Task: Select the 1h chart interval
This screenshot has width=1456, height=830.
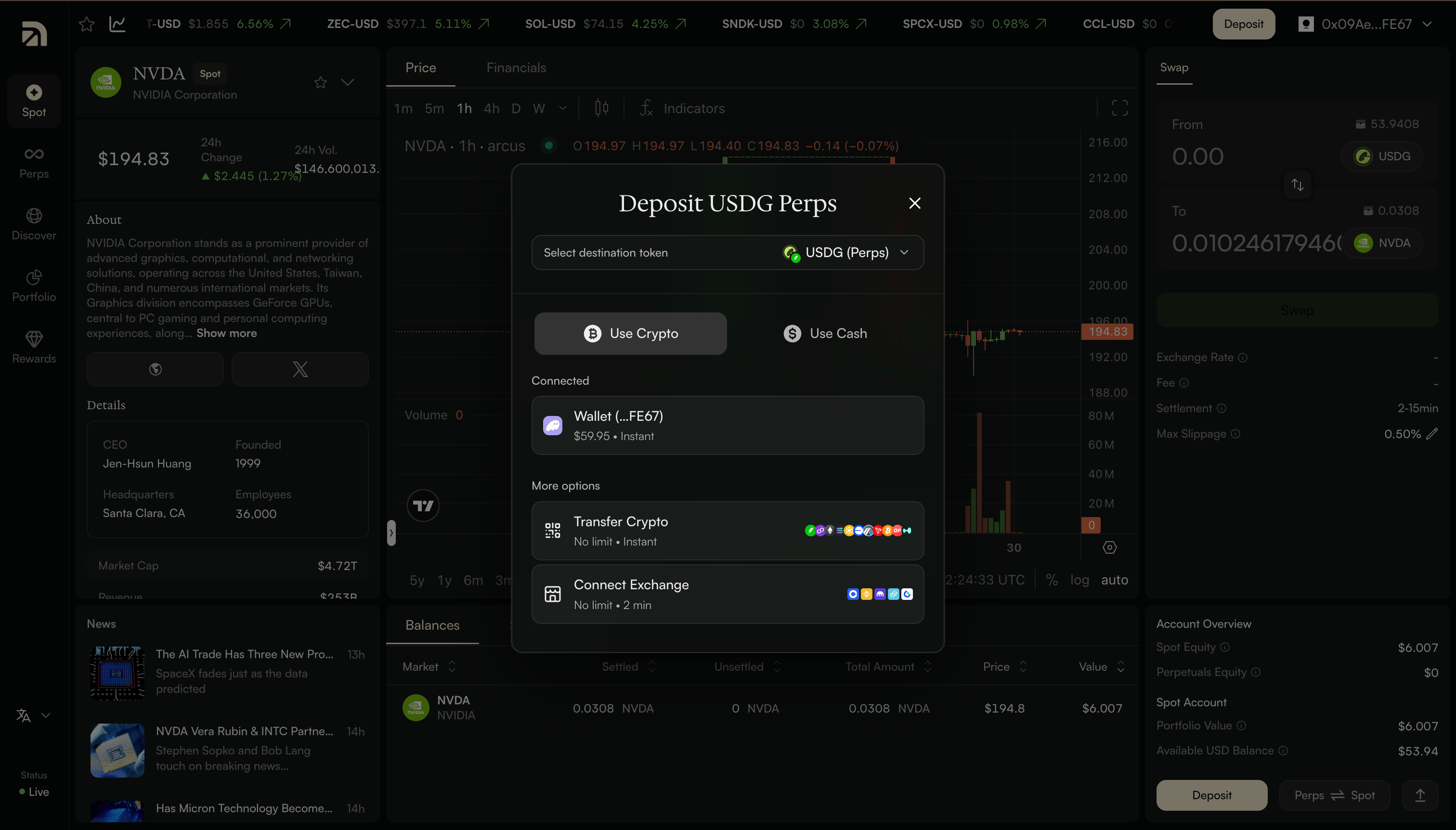Action: pyautogui.click(x=464, y=108)
